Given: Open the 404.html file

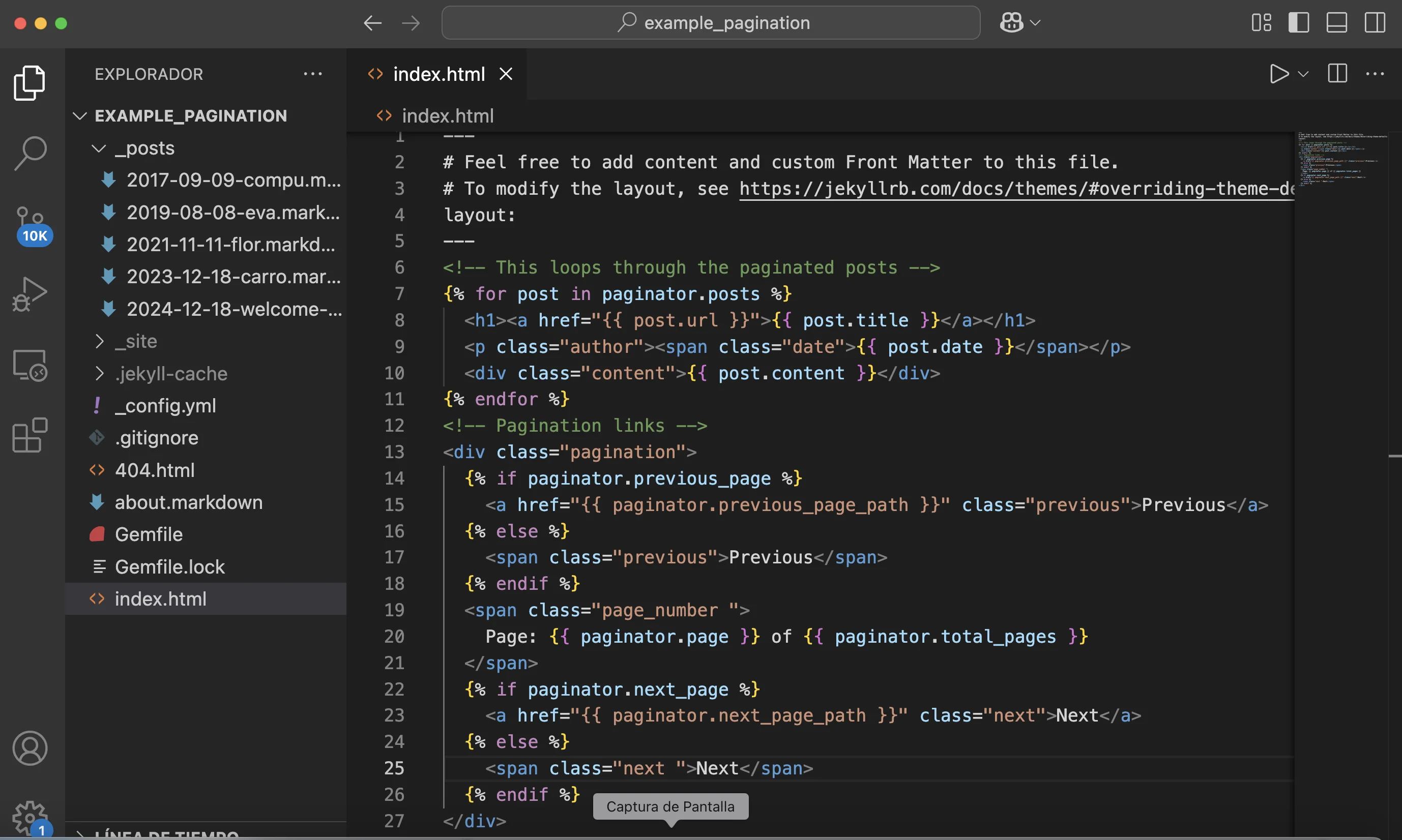Looking at the screenshot, I should (x=206, y=470).
